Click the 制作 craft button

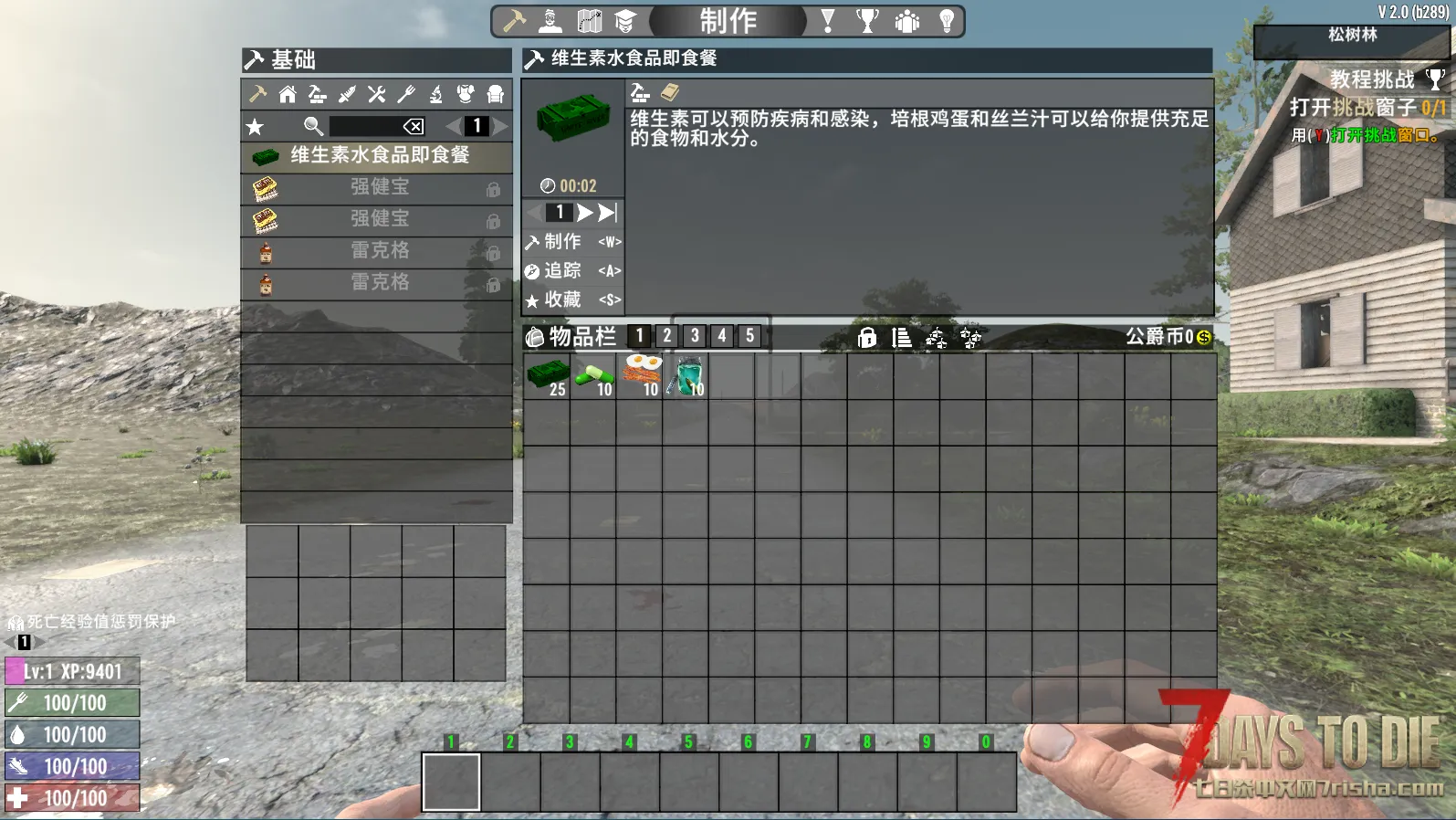click(573, 242)
